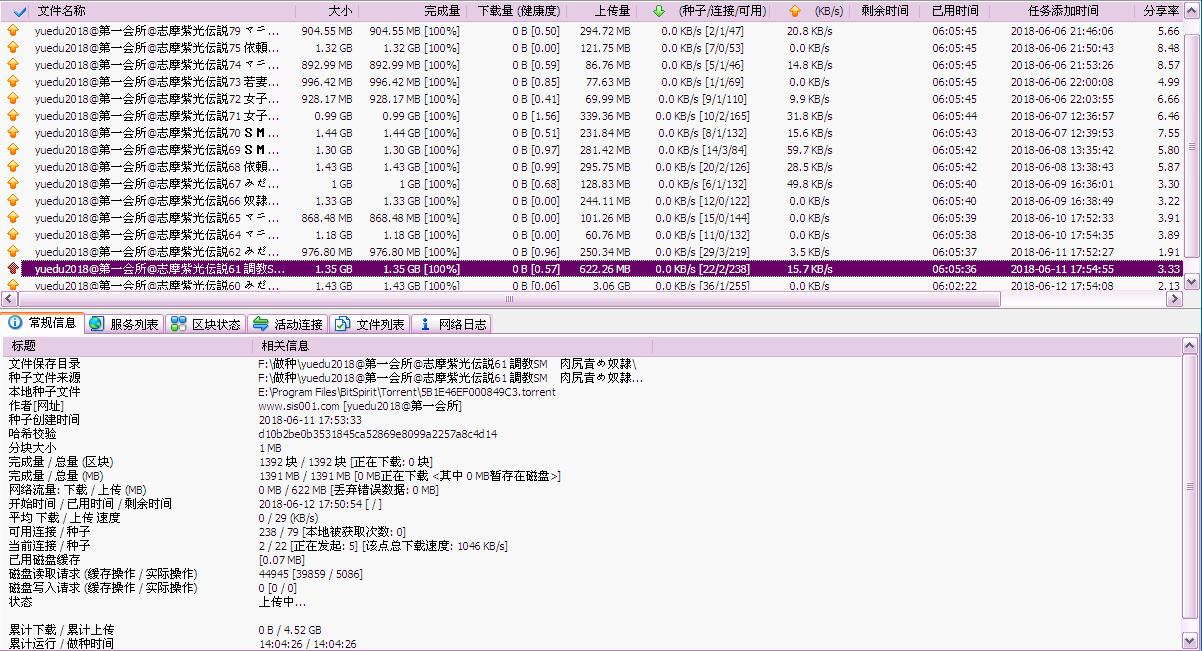
Task: Click the 相关信息 header in the details panel
Action: point(285,346)
